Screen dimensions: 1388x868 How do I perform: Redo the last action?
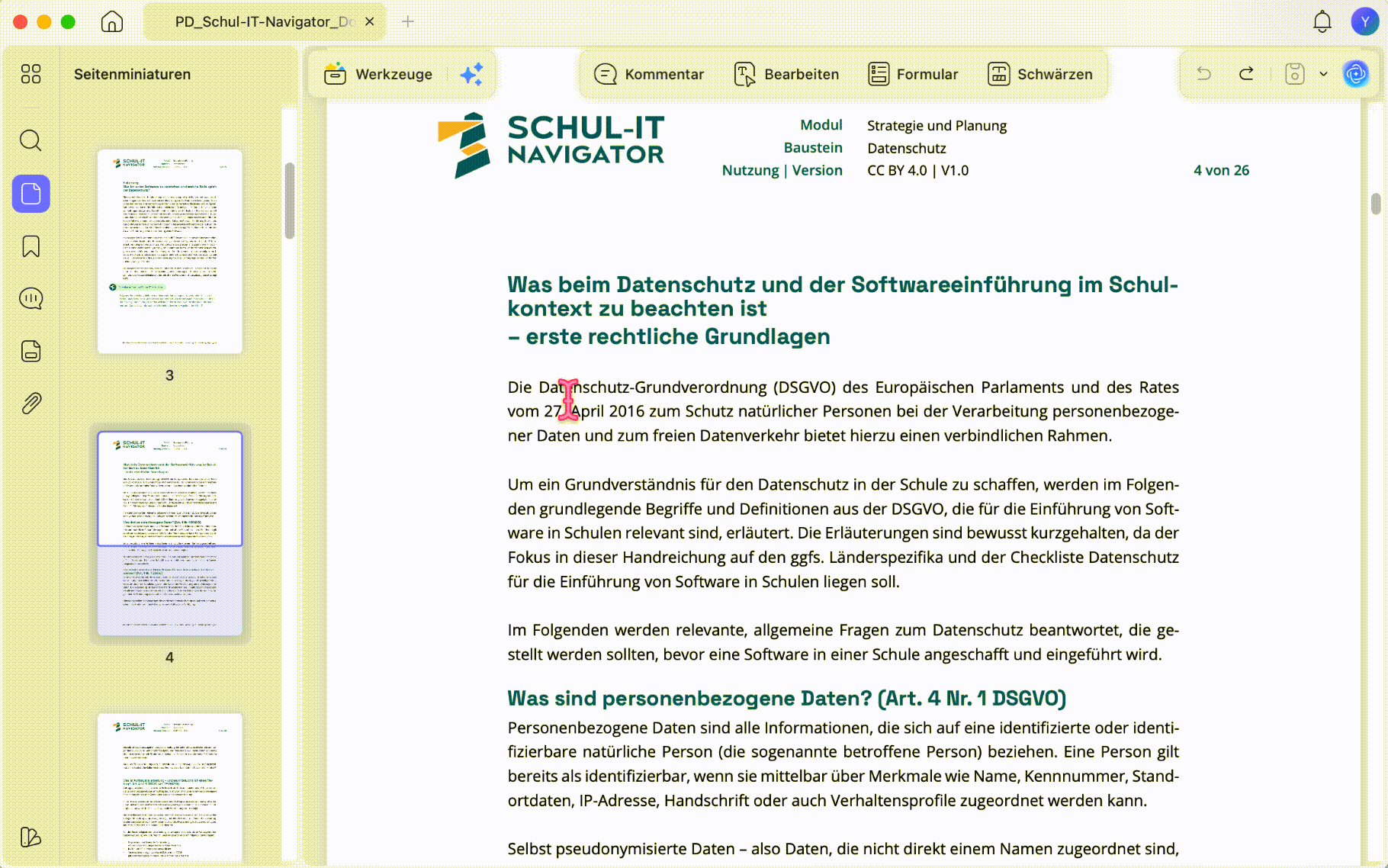(1247, 74)
